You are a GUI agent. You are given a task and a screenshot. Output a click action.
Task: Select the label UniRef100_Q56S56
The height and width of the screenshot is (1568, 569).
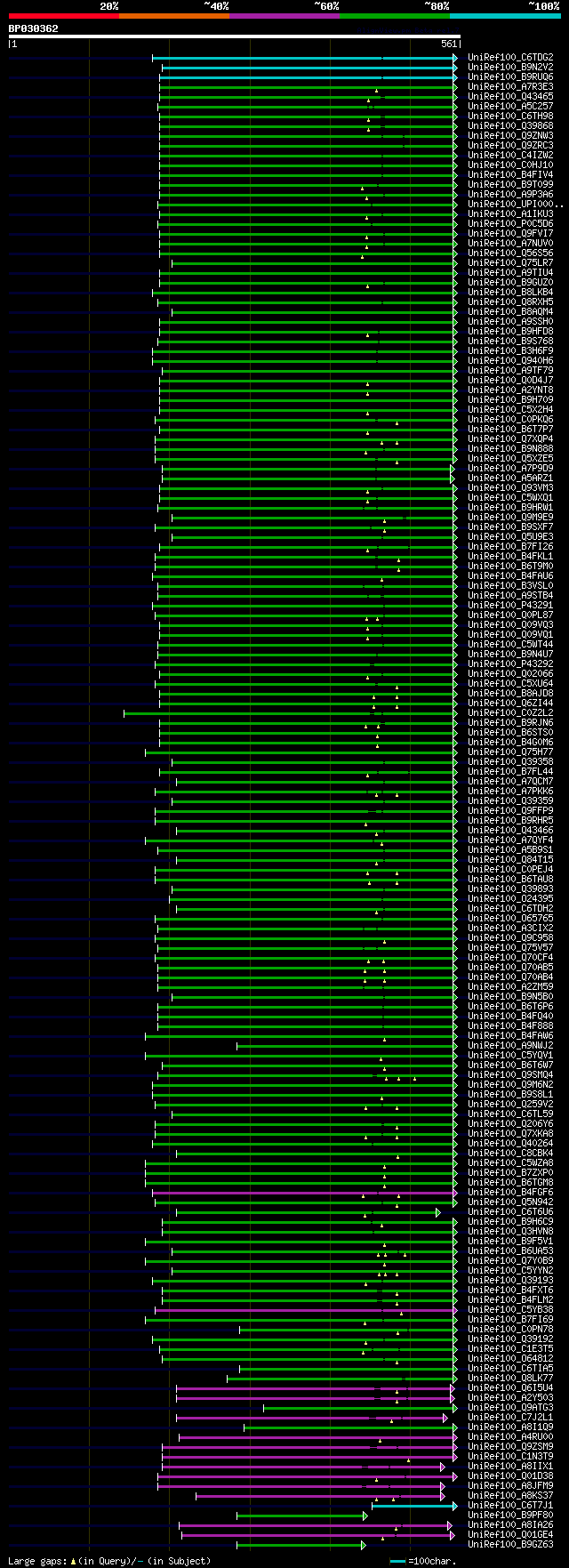tap(510, 253)
